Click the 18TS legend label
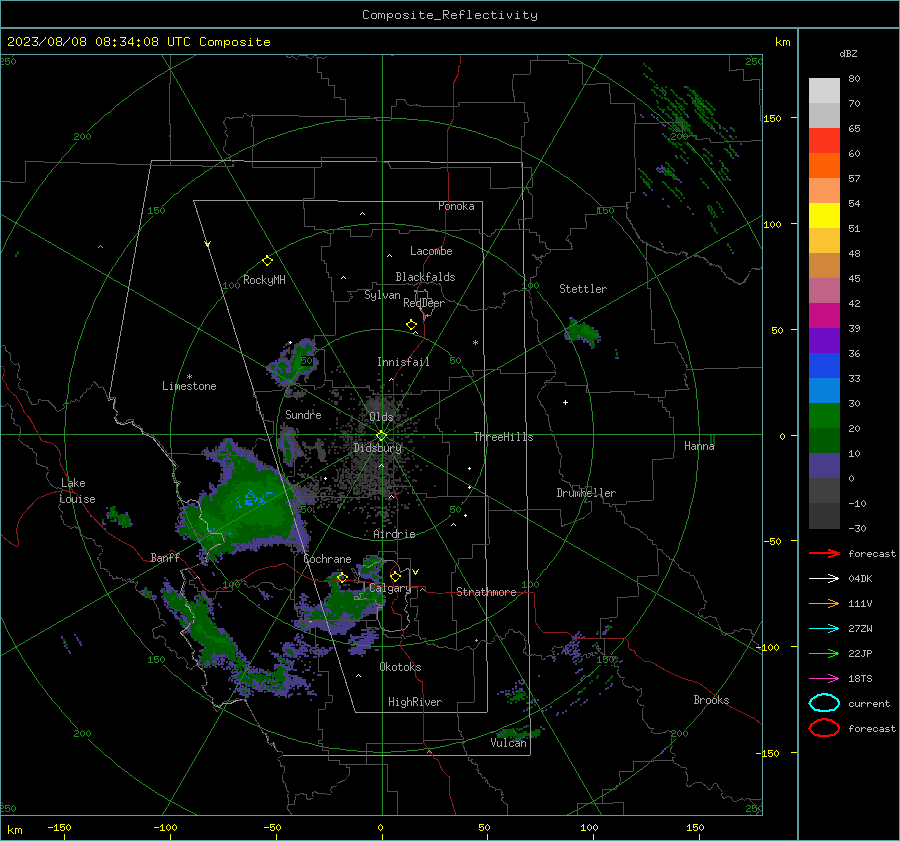900x841 pixels. (x=860, y=679)
